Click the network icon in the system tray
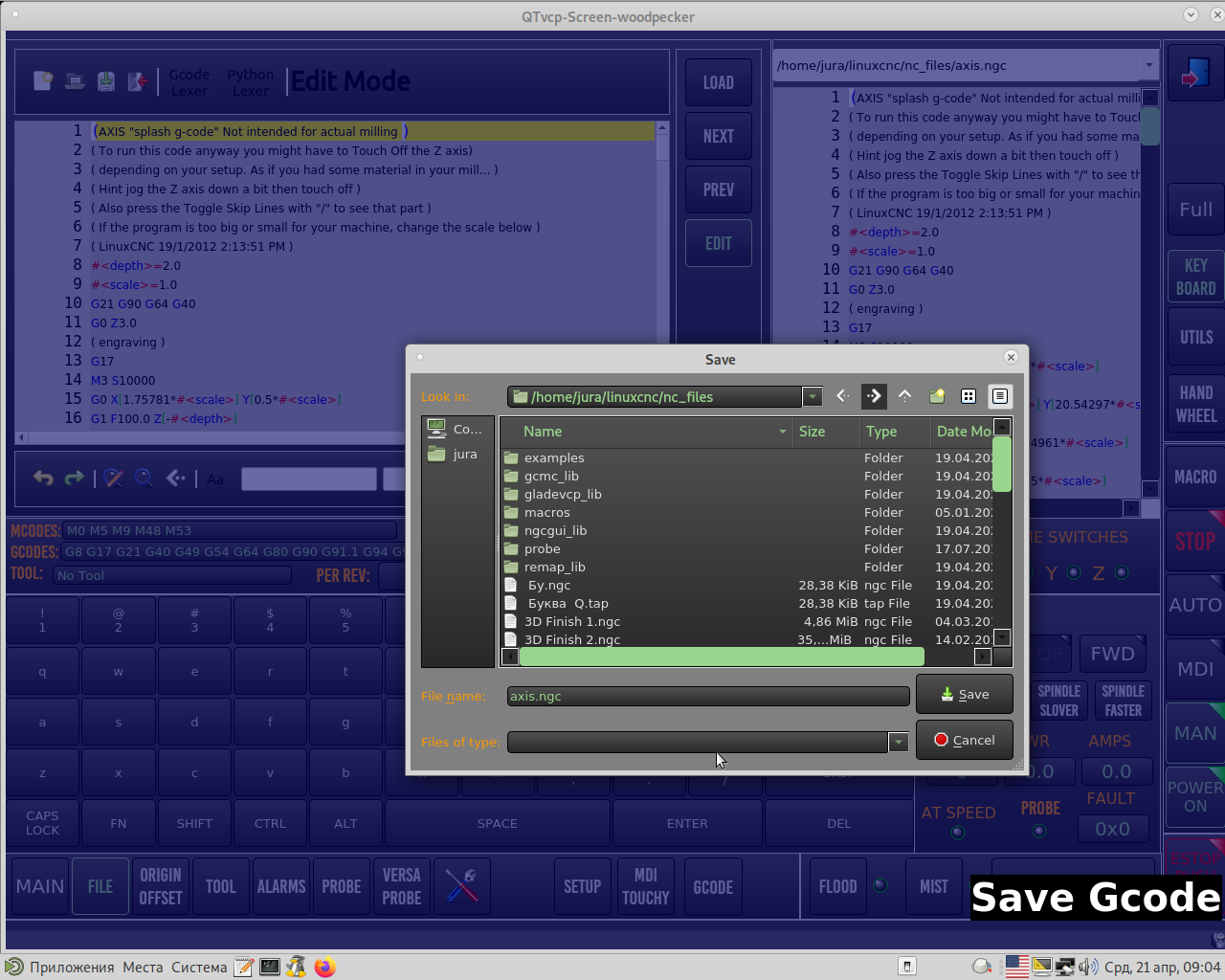 (x=1065, y=967)
